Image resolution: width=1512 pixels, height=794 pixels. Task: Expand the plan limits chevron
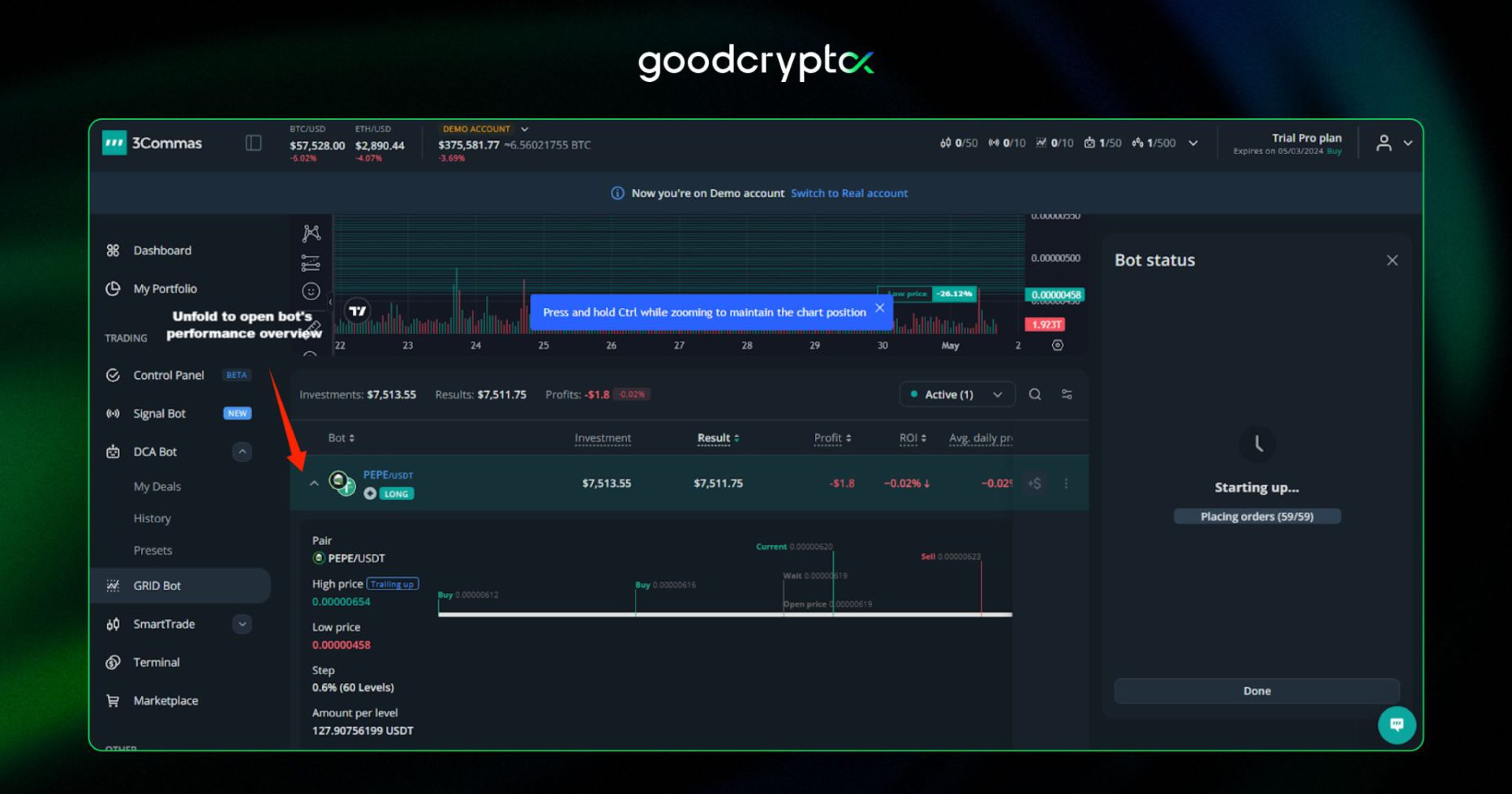1193,143
